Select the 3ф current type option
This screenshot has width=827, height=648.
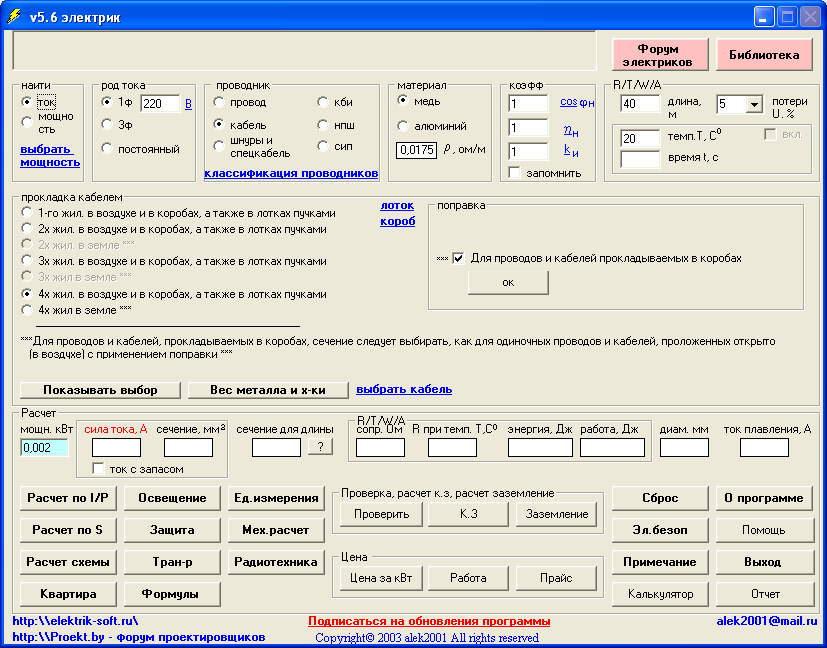[x=107, y=124]
